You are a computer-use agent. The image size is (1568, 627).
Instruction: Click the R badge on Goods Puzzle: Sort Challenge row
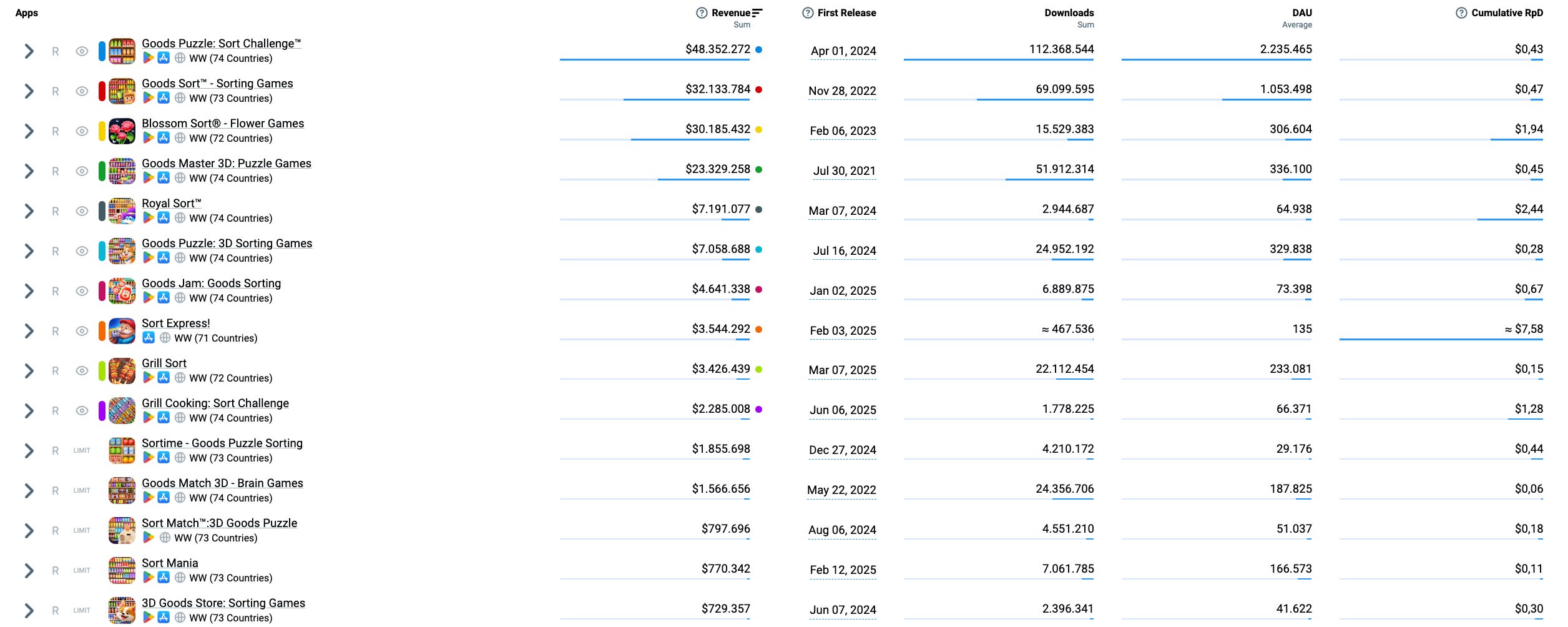tap(56, 52)
